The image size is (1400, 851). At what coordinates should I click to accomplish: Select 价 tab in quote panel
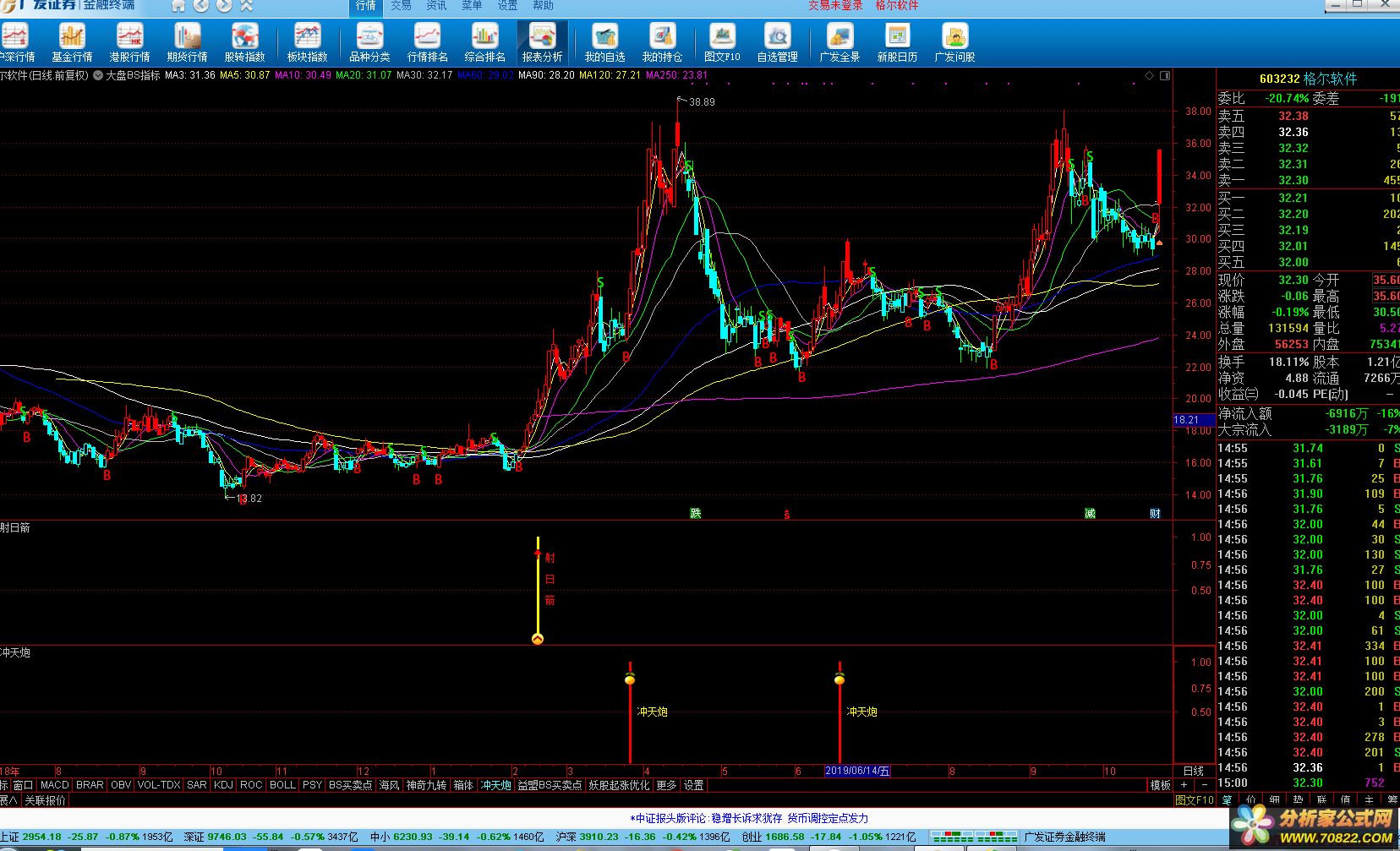tap(1251, 799)
